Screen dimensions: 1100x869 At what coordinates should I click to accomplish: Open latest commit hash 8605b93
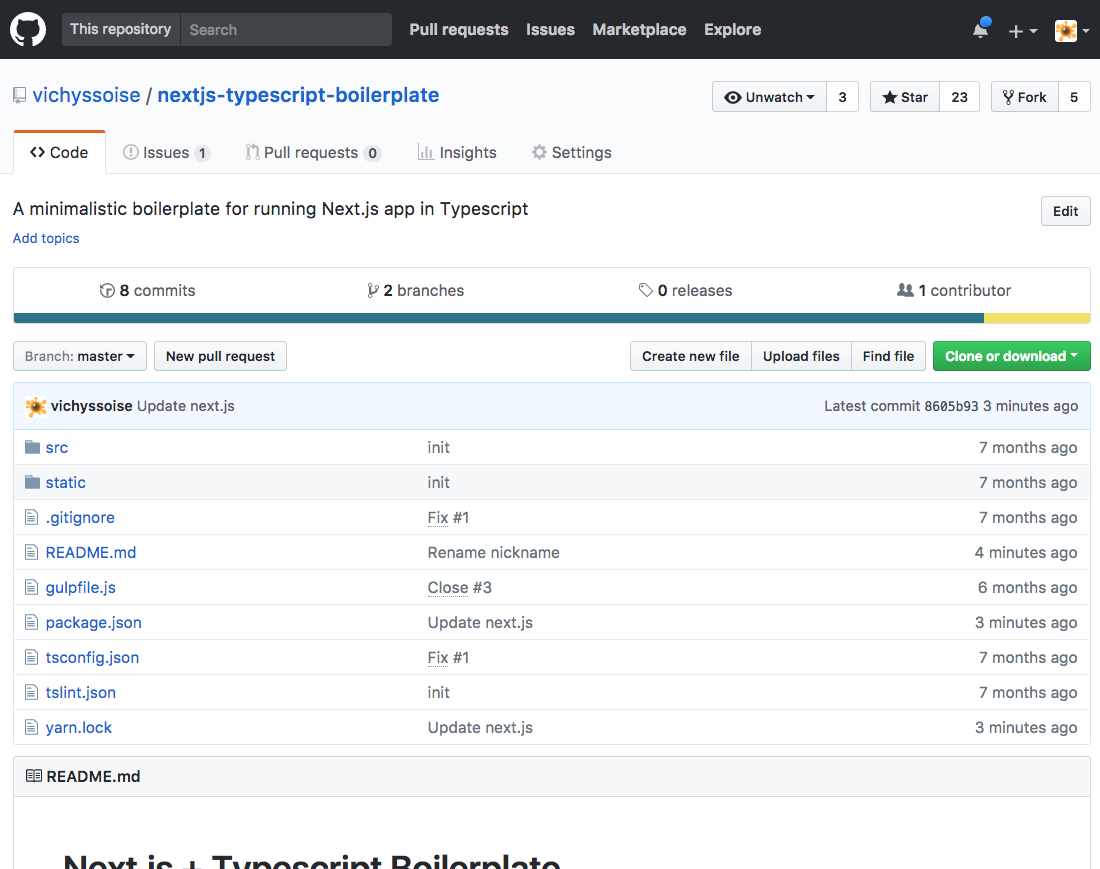(x=951, y=407)
